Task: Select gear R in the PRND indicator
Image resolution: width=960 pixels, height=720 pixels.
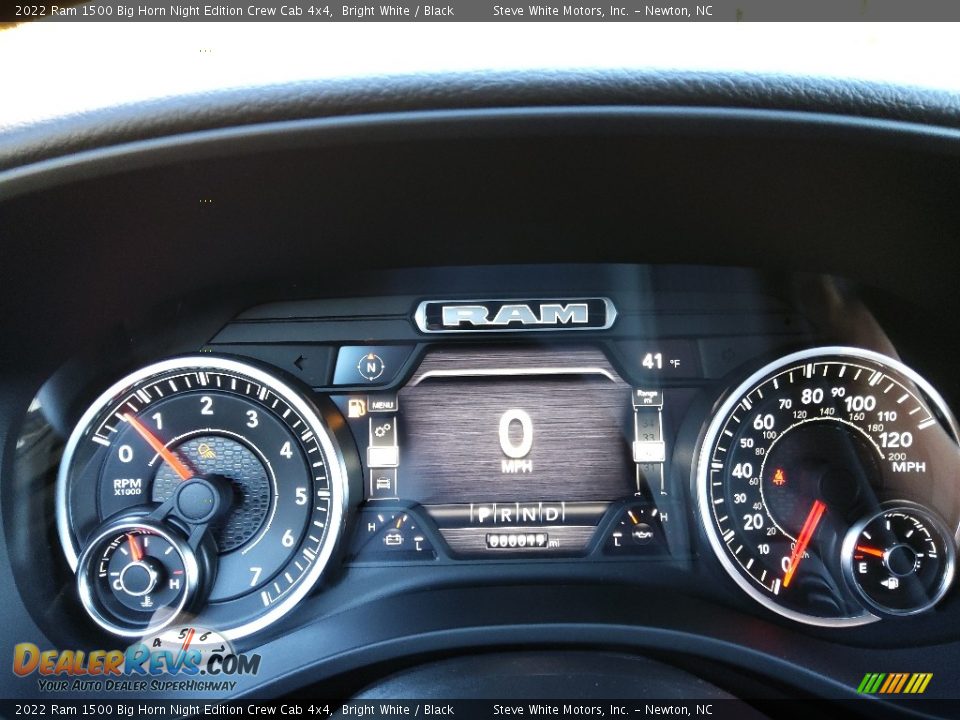Action: click(x=506, y=514)
